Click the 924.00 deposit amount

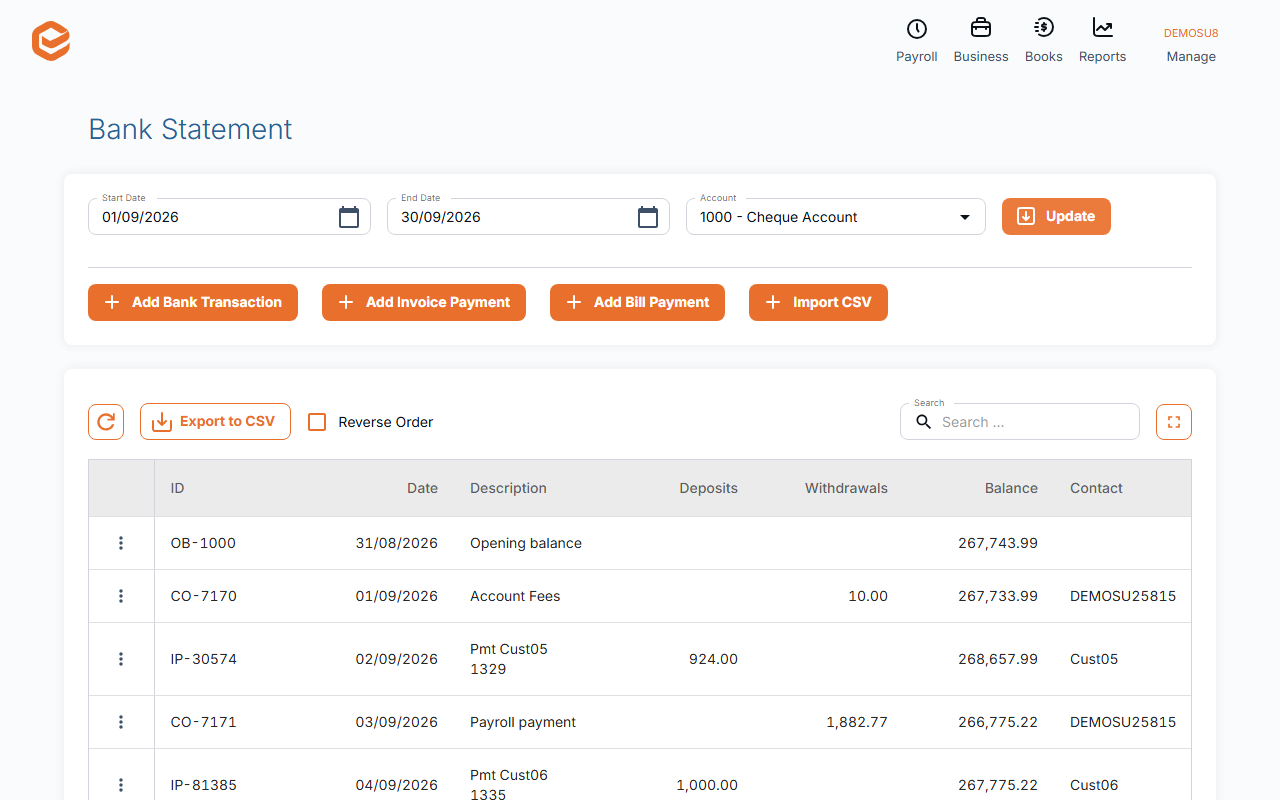713,659
